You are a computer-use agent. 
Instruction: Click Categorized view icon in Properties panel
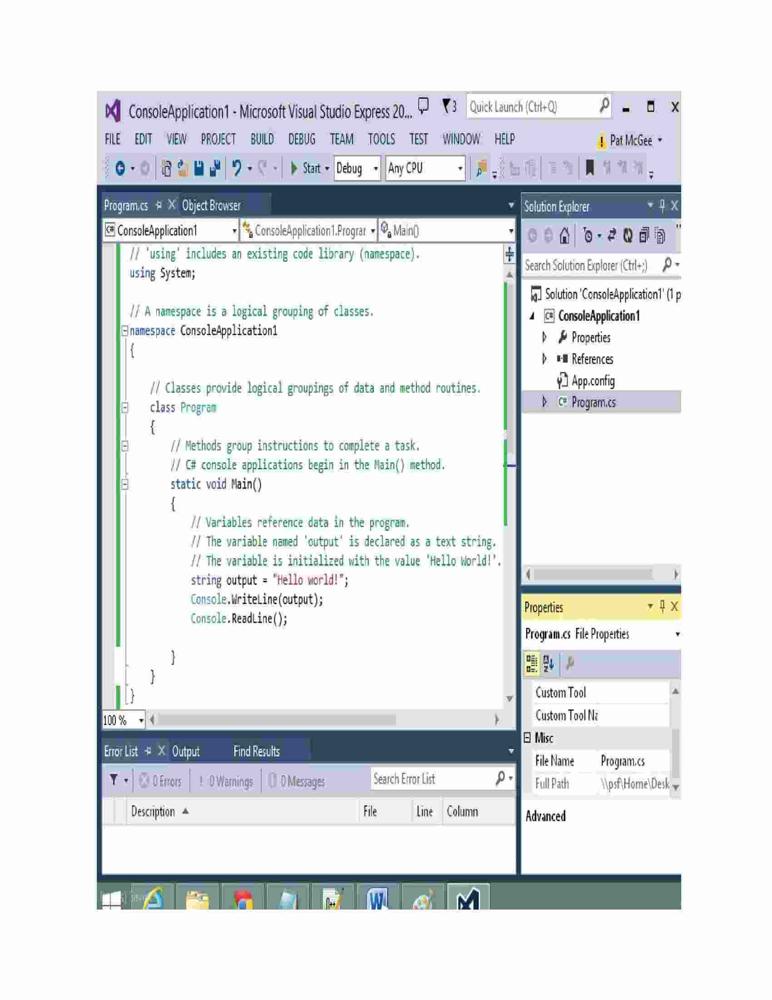(x=531, y=664)
